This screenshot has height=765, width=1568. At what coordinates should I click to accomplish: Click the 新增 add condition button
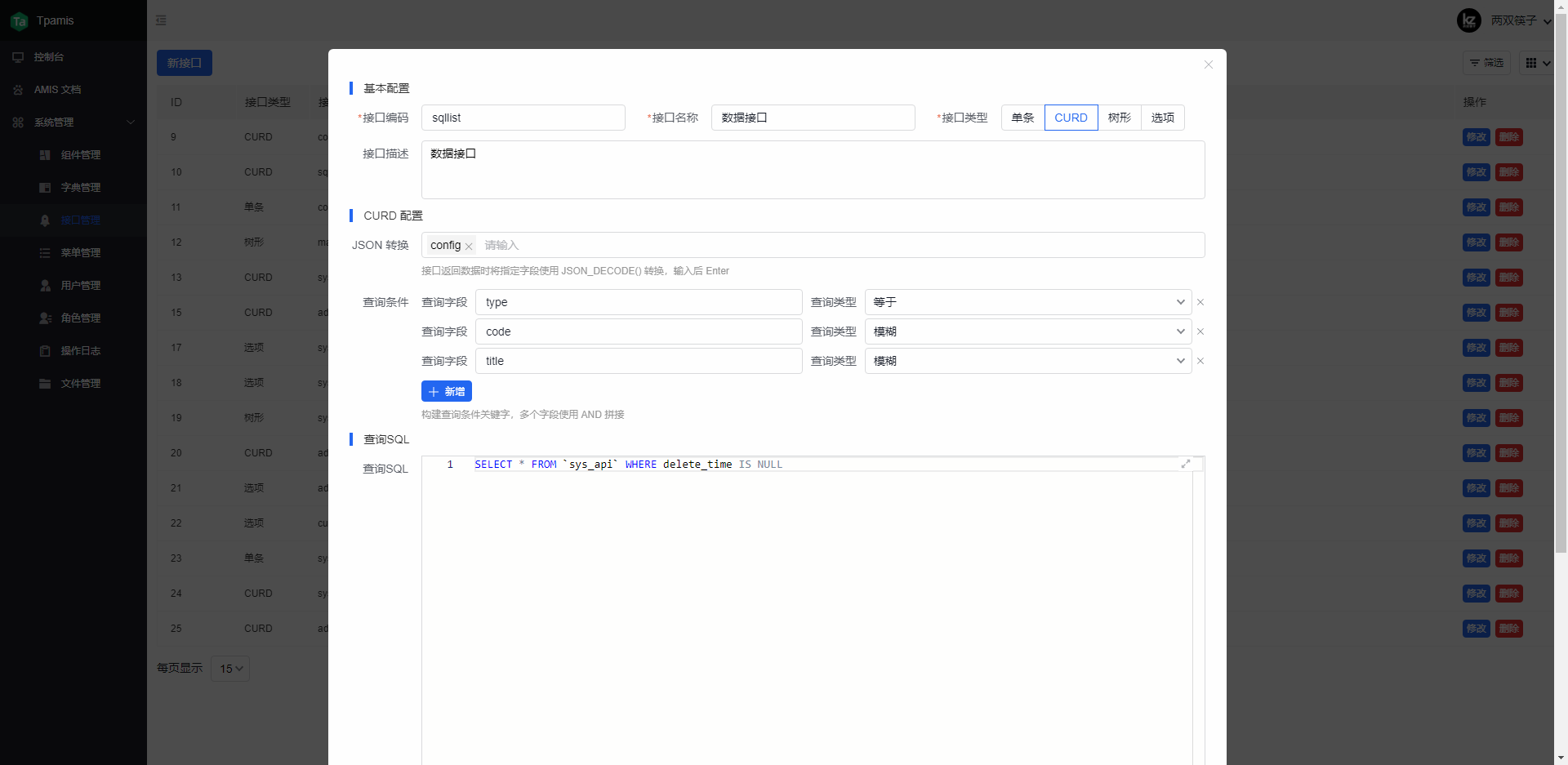click(447, 392)
